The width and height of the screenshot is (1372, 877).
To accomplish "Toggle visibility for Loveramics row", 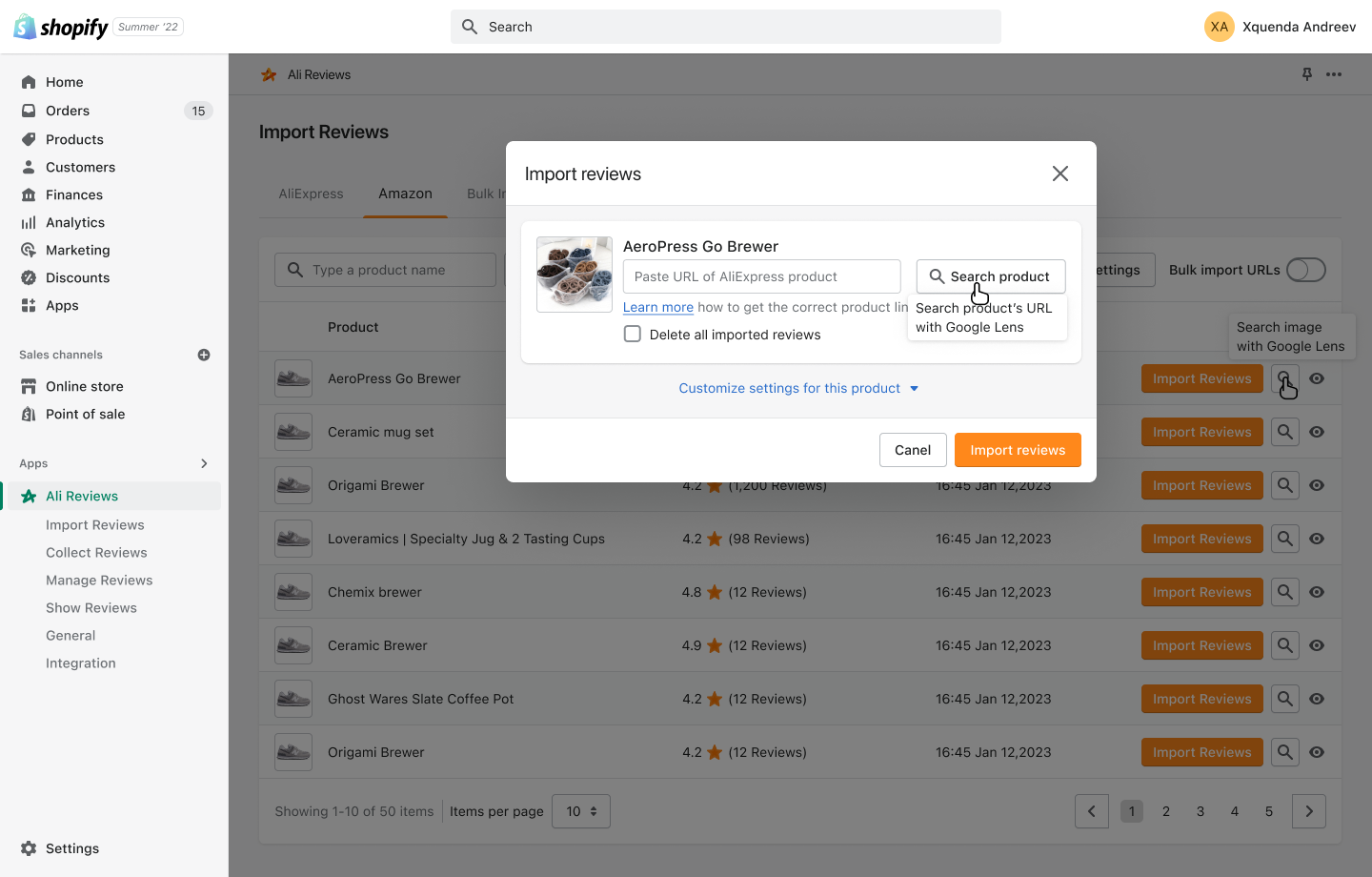I will 1317,539.
